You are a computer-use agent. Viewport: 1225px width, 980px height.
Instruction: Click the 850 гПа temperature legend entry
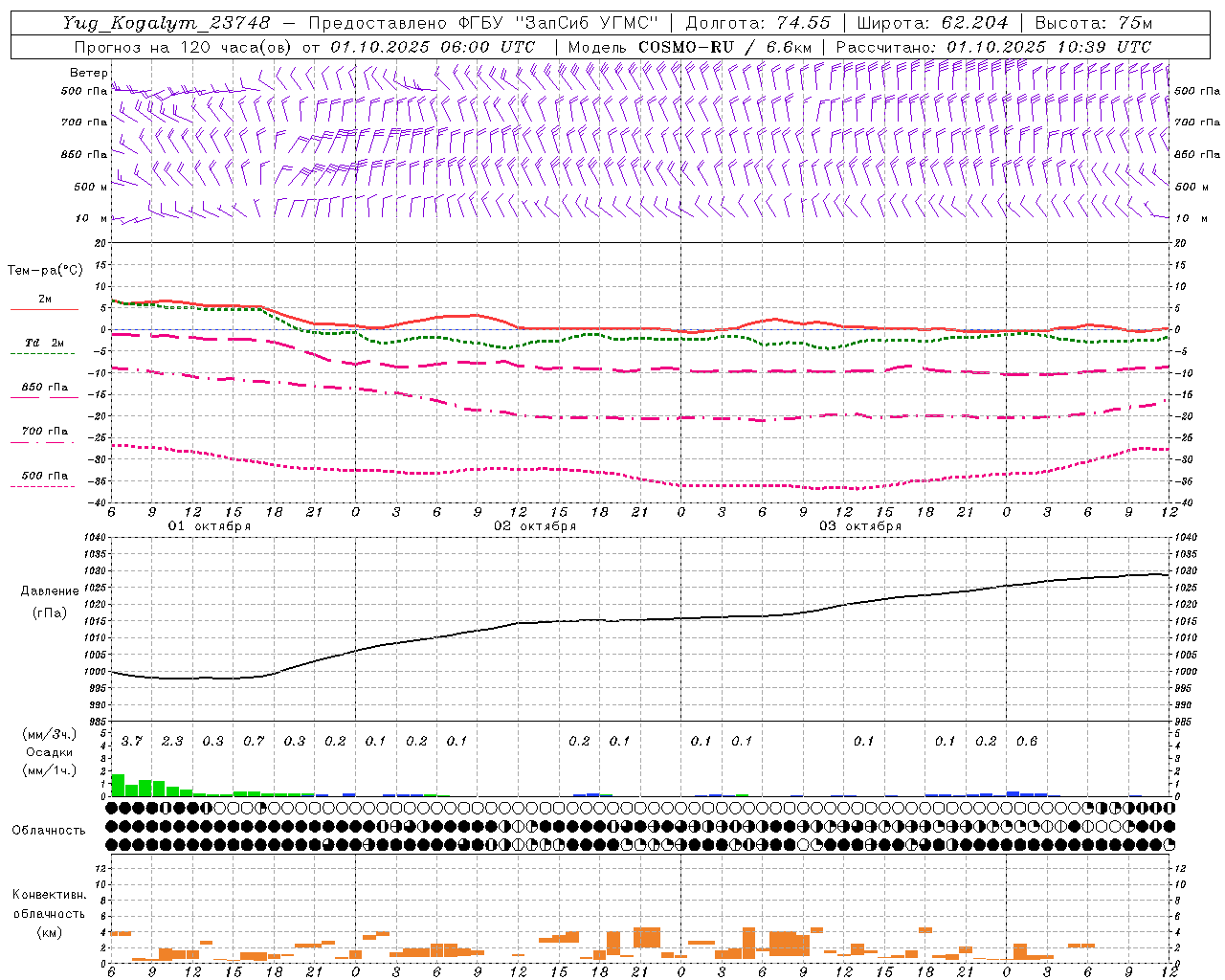pyautogui.click(x=45, y=388)
